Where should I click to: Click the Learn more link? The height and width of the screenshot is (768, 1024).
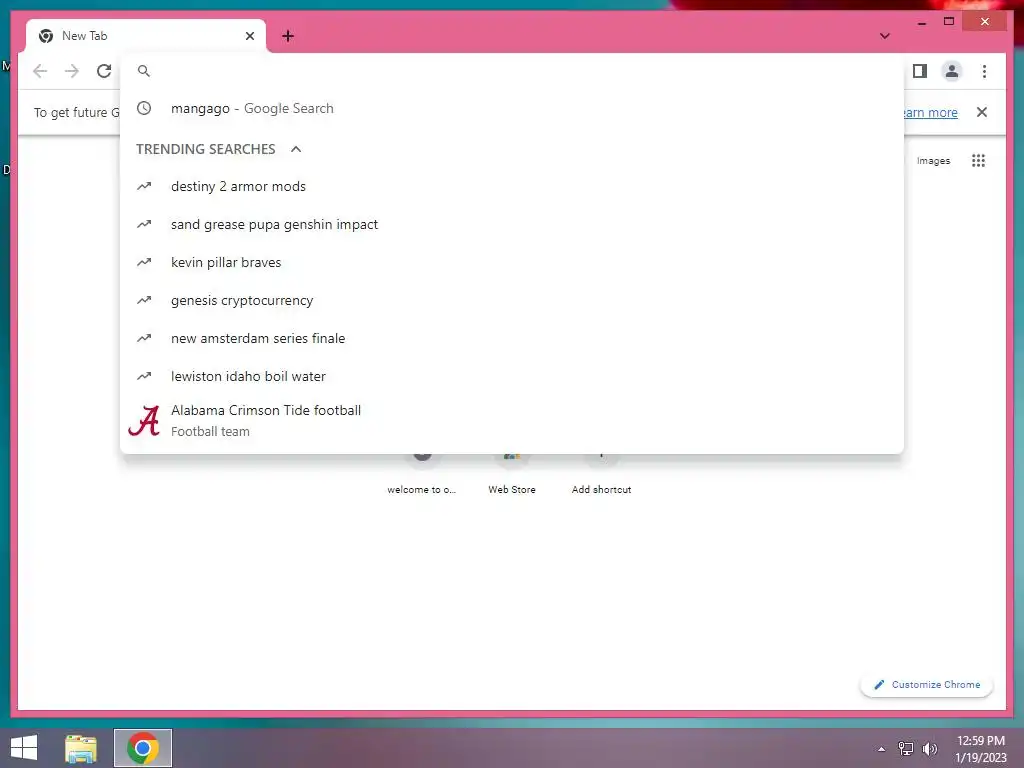click(931, 112)
